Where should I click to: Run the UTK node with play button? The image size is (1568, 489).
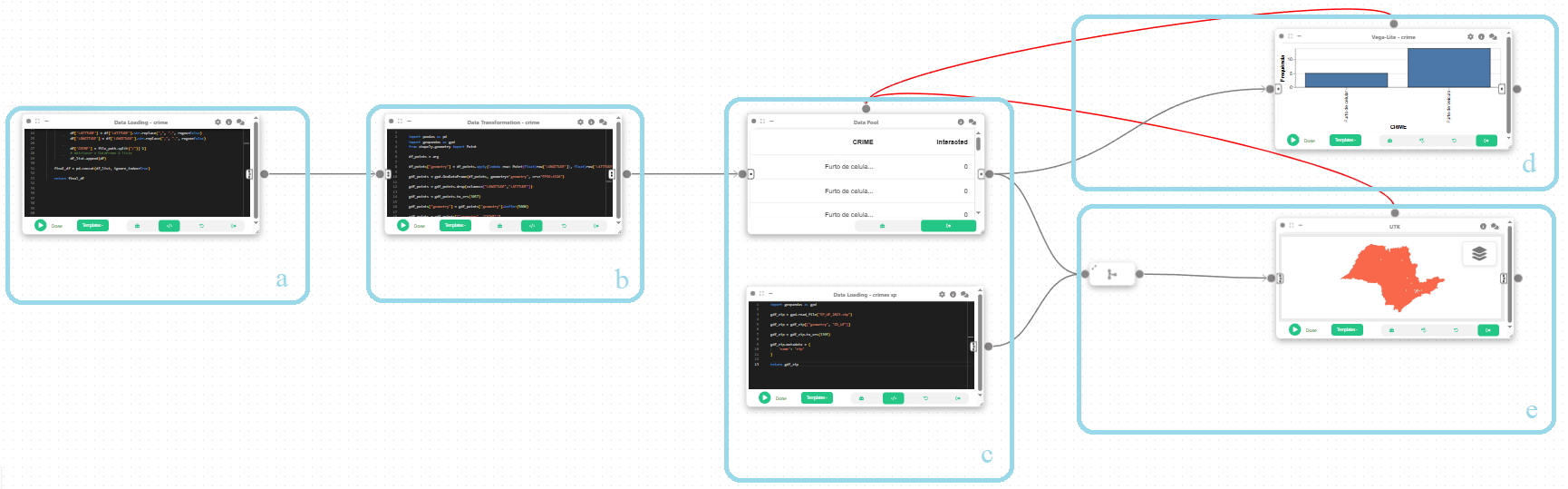[x=1294, y=329]
